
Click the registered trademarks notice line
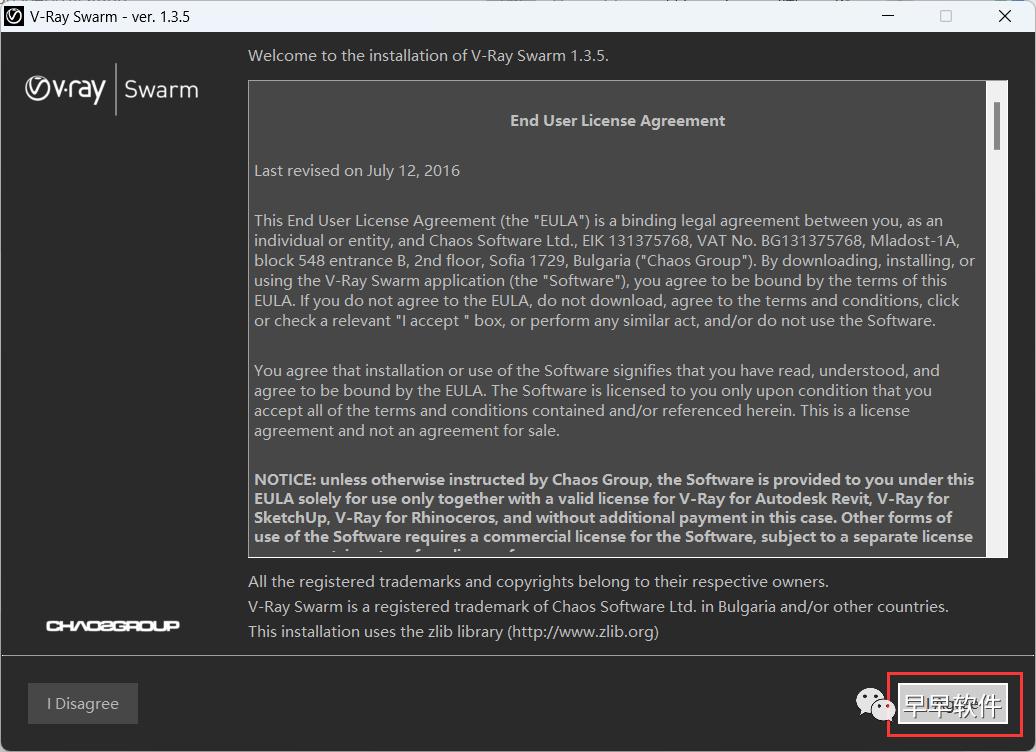(x=538, y=582)
